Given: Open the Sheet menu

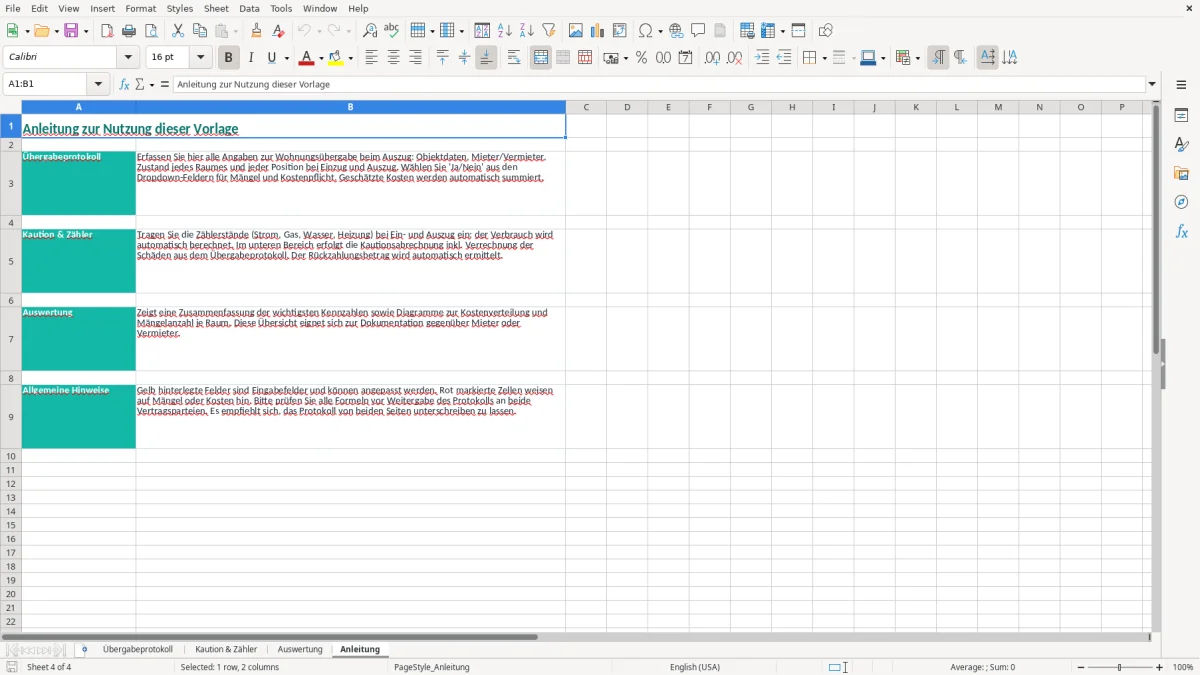Looking at the screenshot, I should click(216, 8).
